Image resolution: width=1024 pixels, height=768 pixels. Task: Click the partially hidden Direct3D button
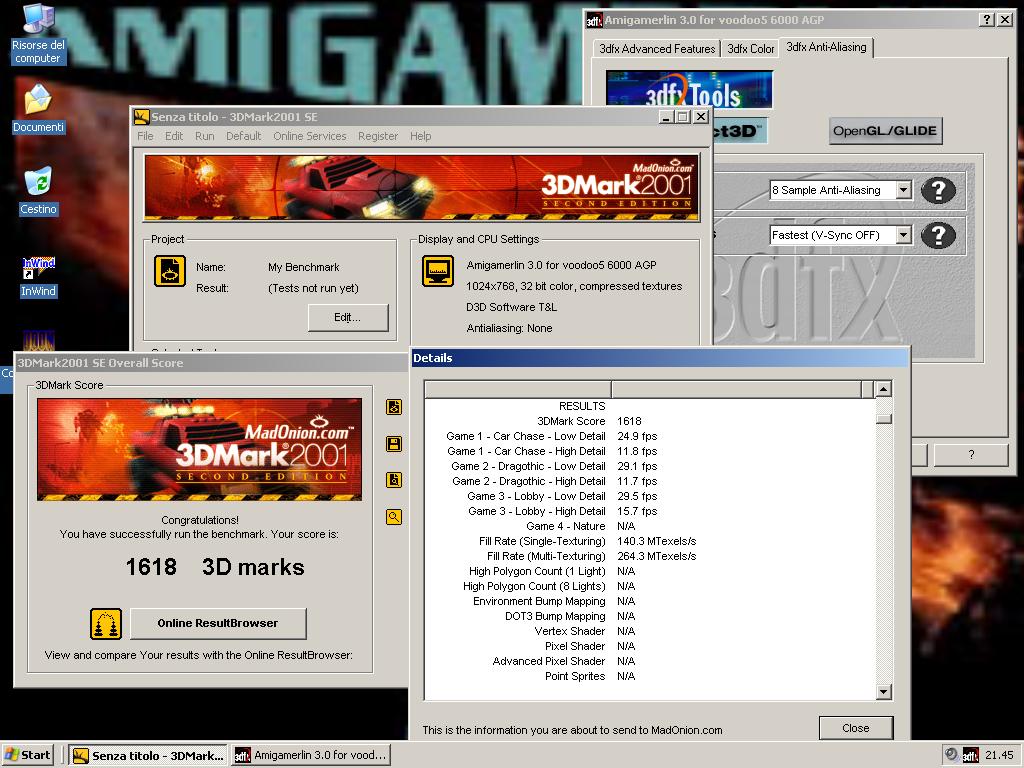(x=740, y=131)
